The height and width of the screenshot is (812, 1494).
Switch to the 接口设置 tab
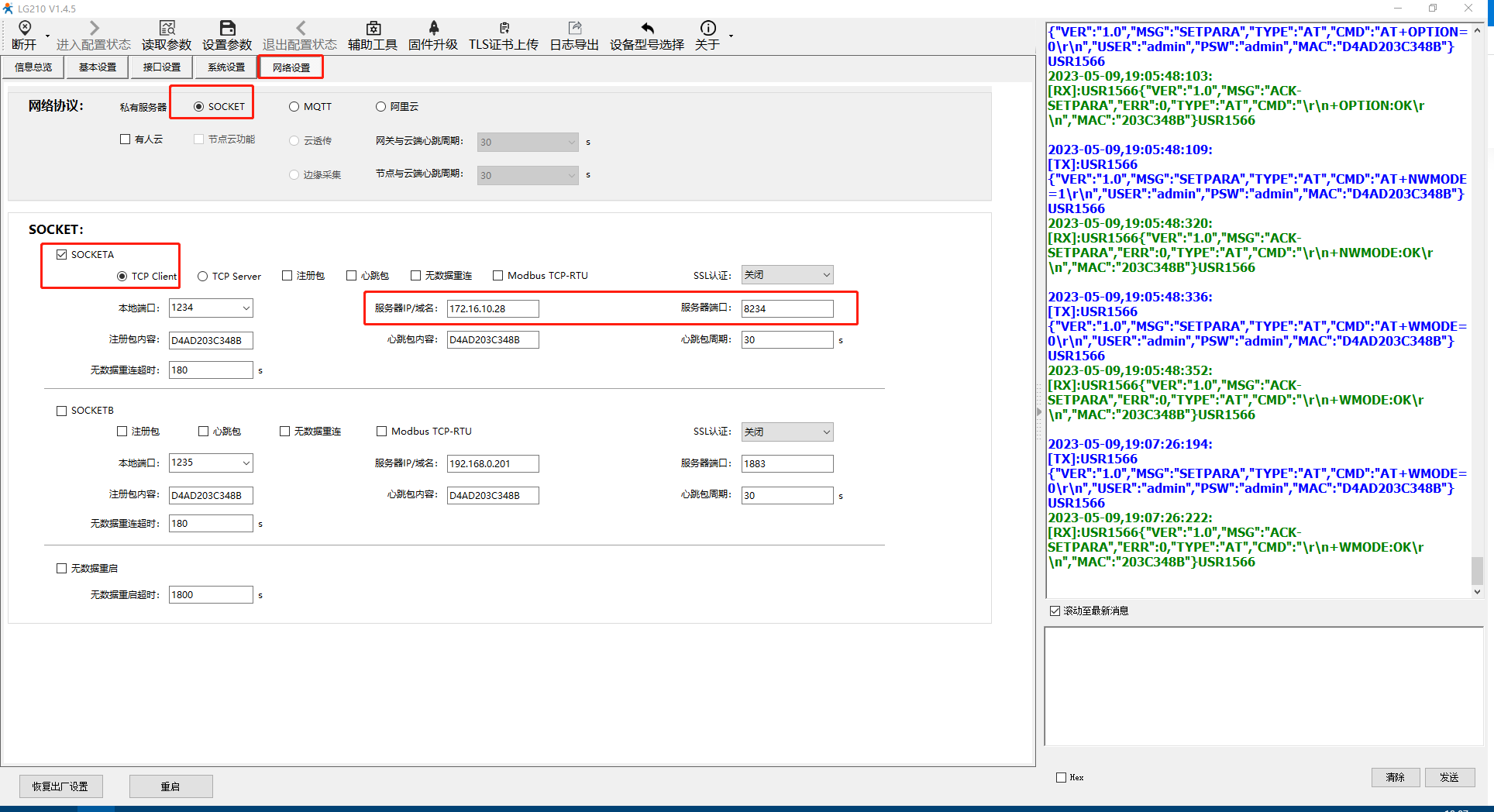coord(162,67)
